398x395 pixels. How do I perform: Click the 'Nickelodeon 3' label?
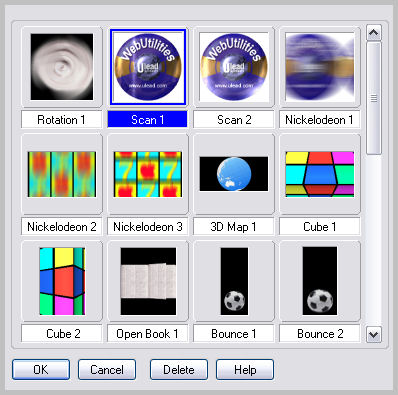[148, 227]
